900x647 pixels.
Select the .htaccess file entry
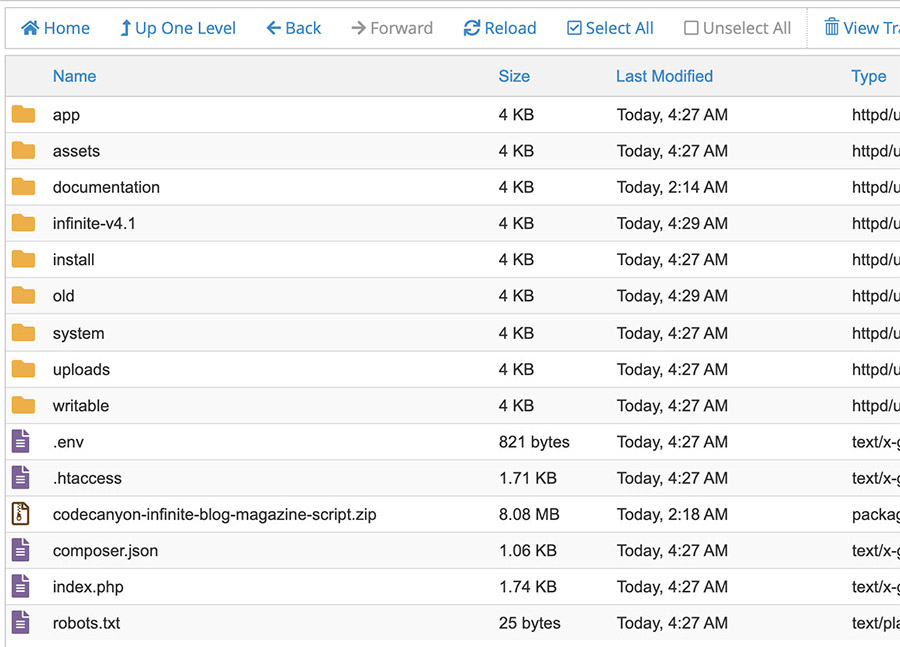87,478
